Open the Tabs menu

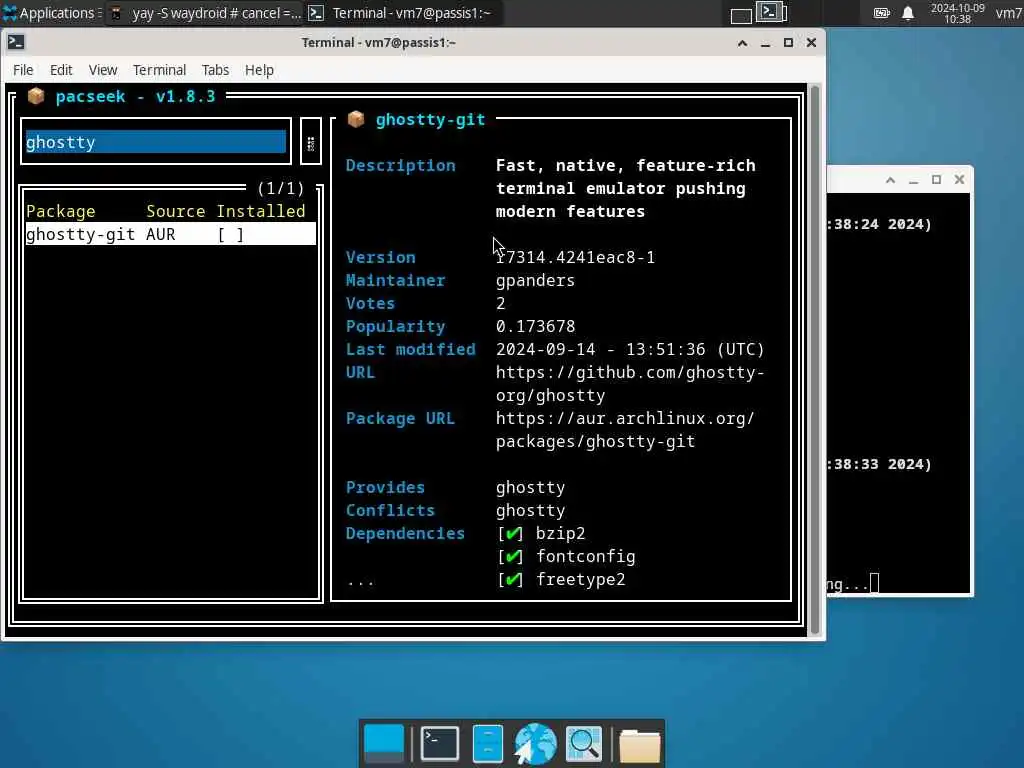(x=215, y=70)
